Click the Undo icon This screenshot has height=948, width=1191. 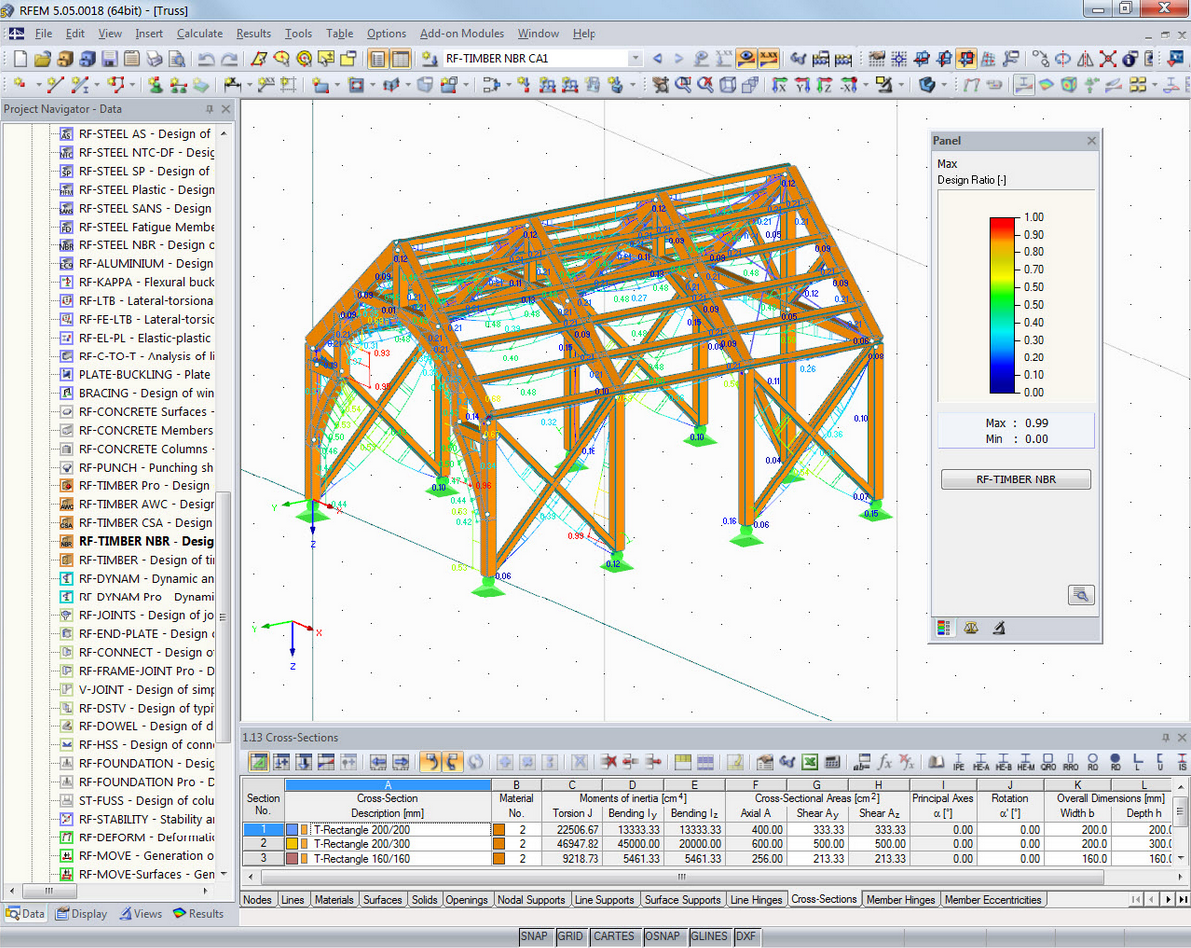(x=205, y=58)
